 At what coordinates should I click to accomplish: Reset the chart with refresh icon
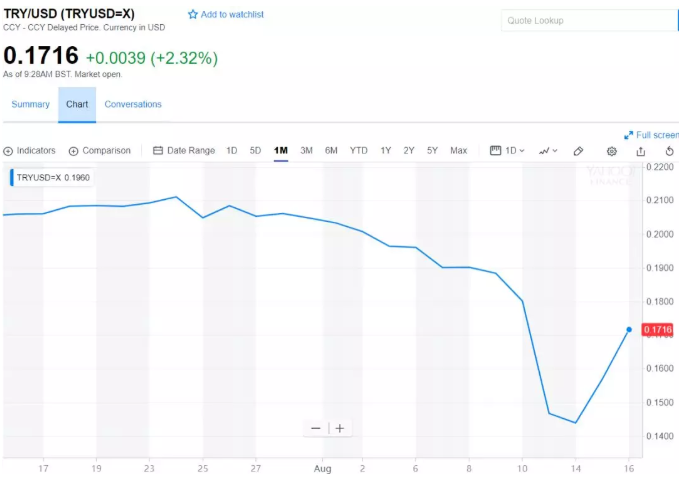pyautogui.click(x=670, y=151)
